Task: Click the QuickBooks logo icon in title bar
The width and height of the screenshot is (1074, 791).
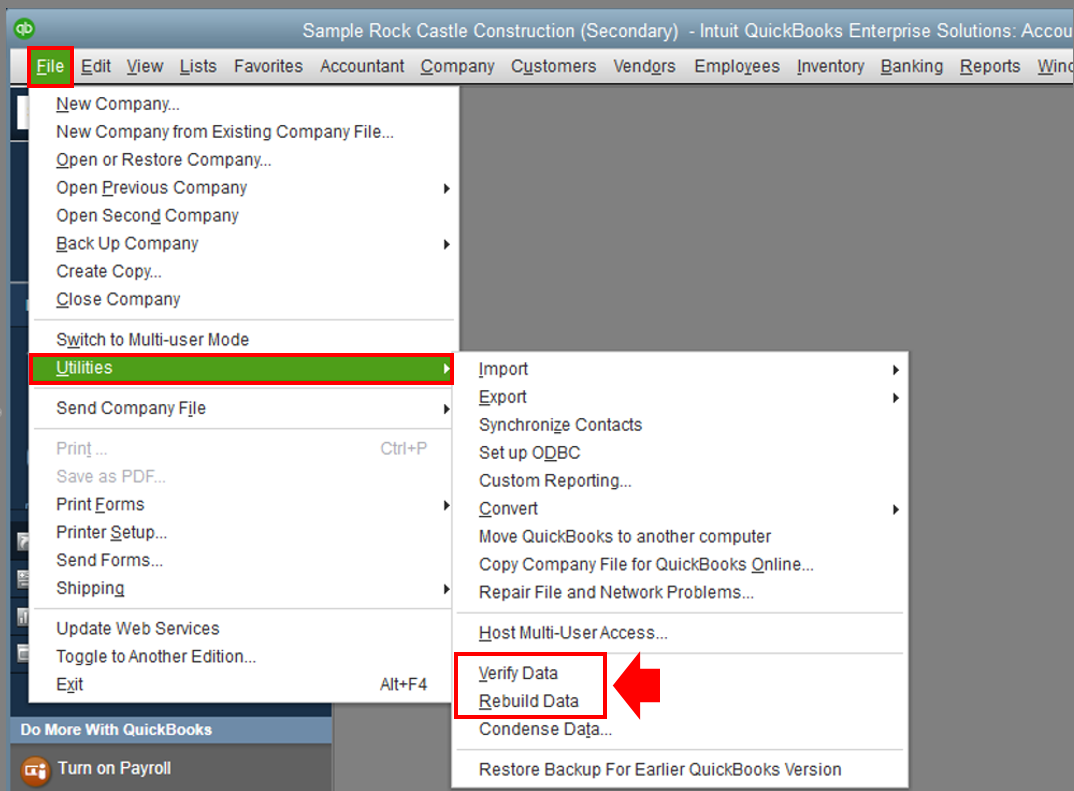Action: click(24, 29)
